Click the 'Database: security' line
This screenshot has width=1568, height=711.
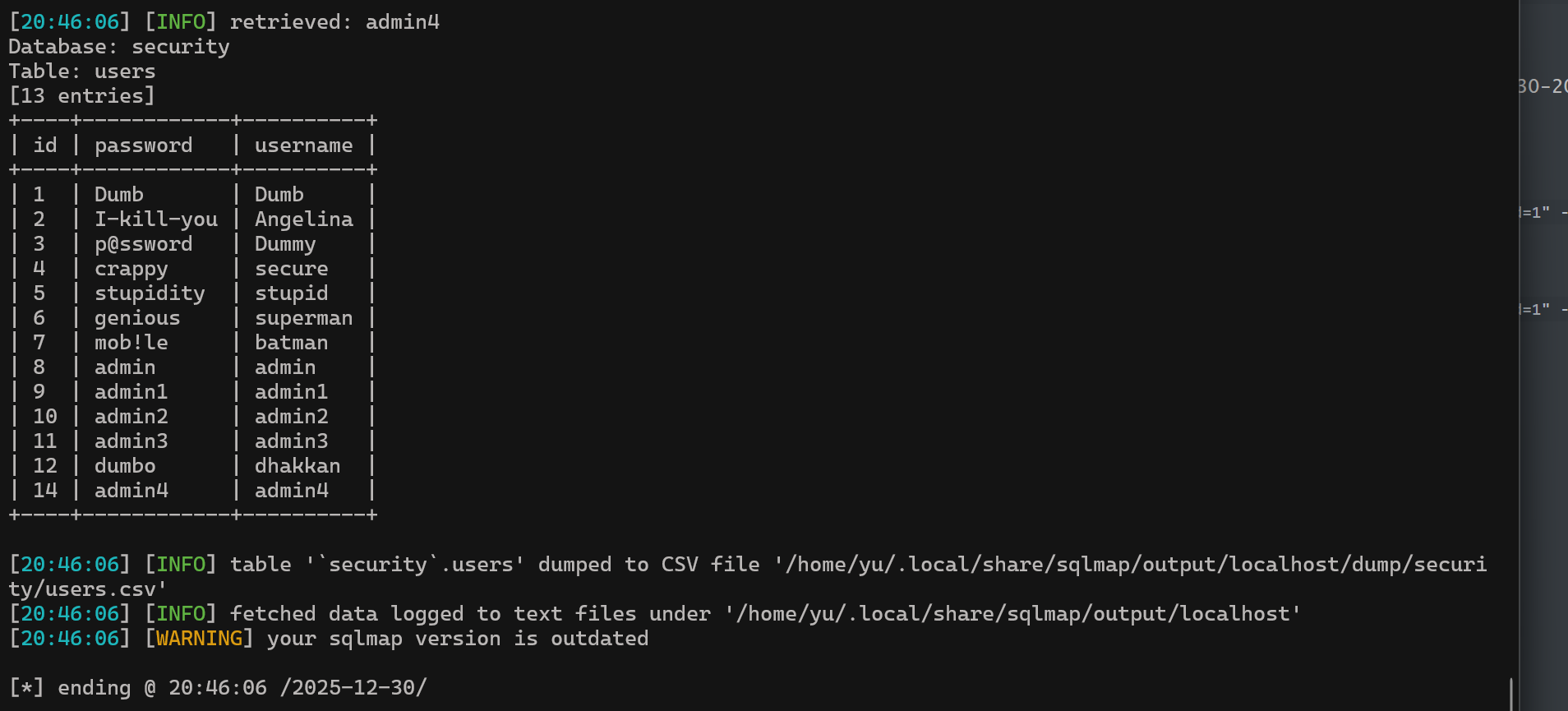(x=119, y=47)
